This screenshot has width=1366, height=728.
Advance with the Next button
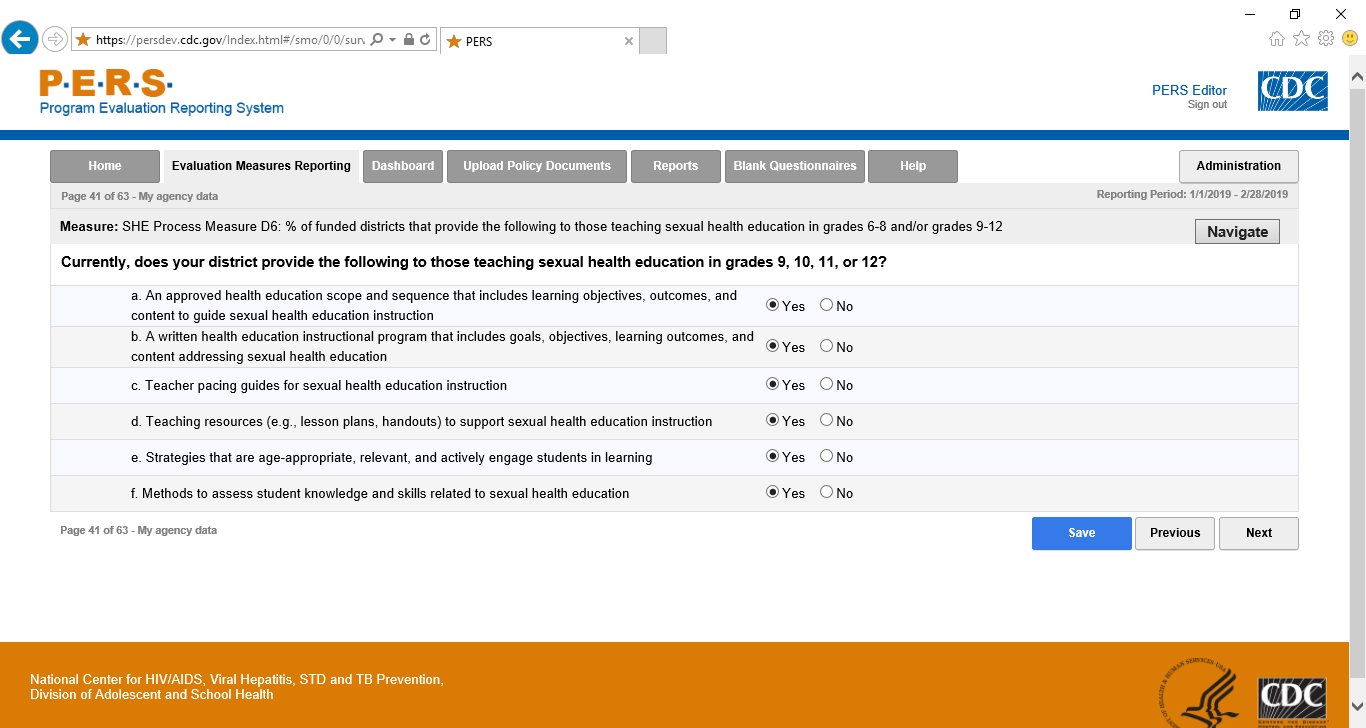tap(1259, 533)
